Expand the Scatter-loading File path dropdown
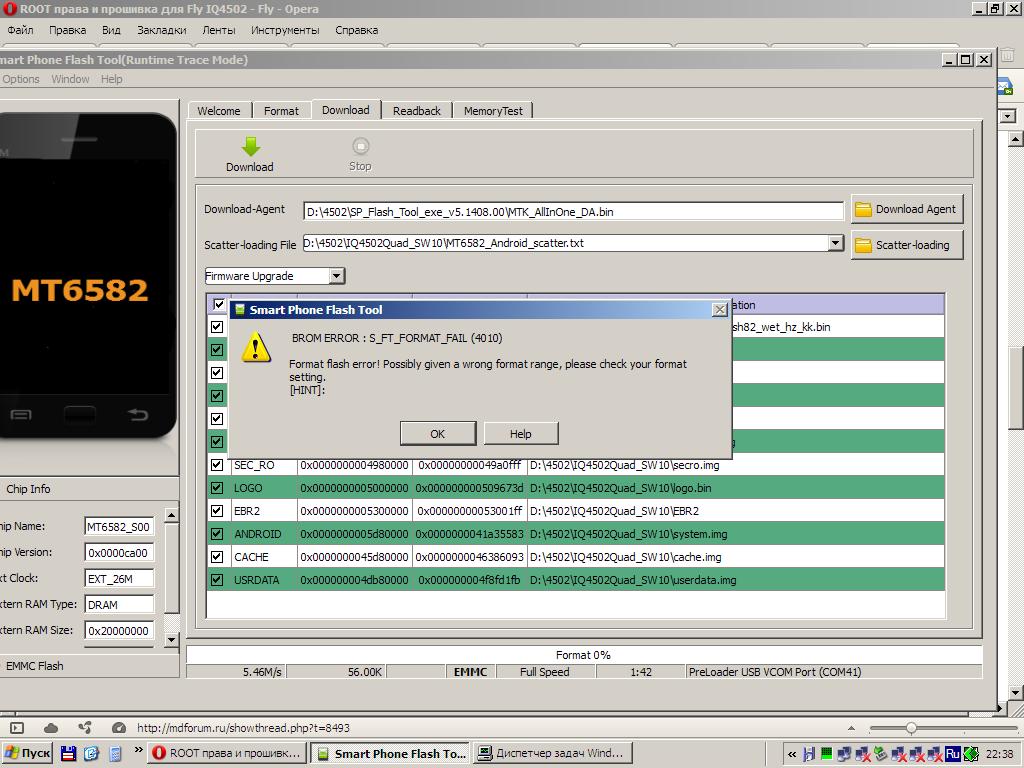 (836, 243)
